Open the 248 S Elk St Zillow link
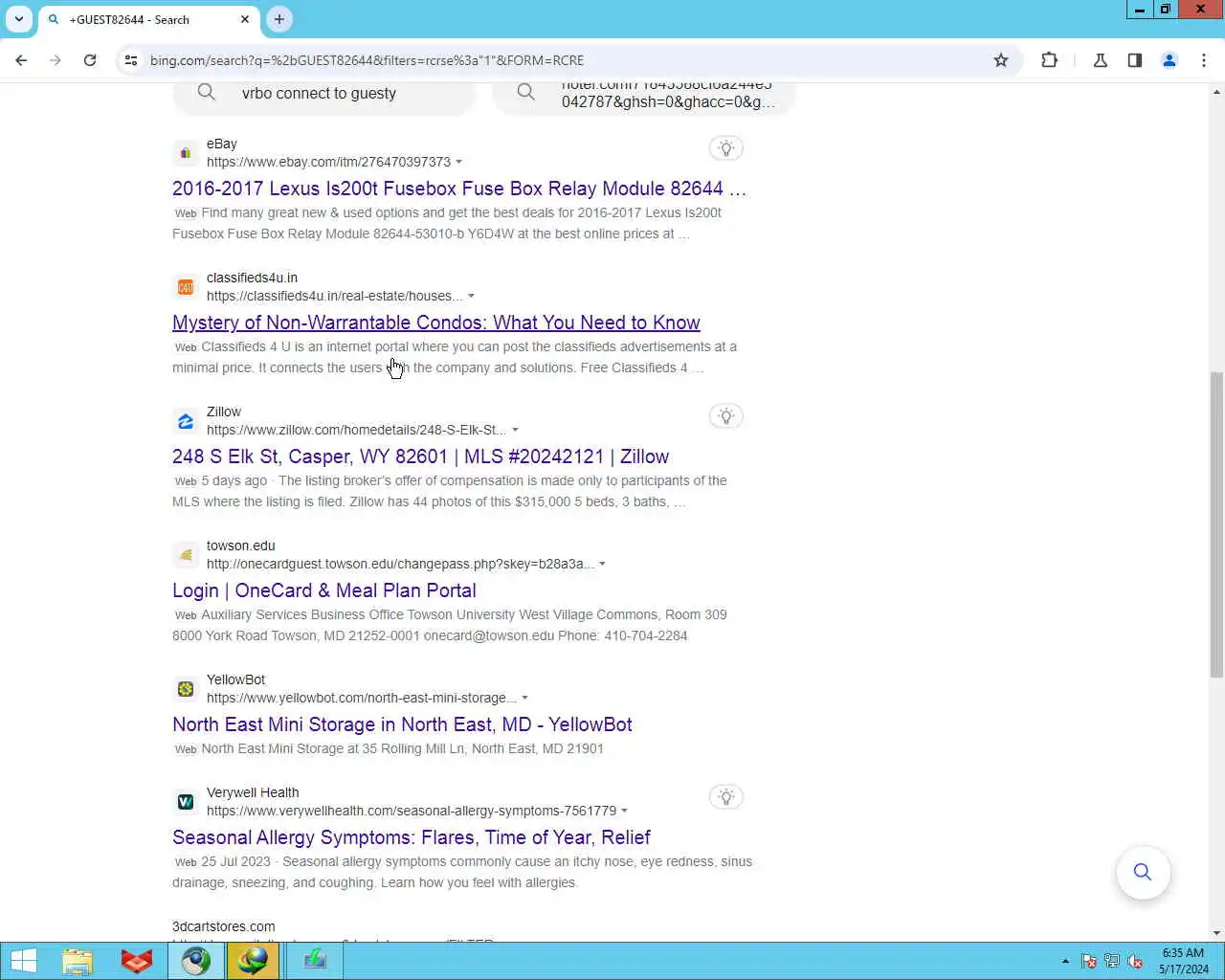Screen dimensions: 1225x980 [x=420, y=457]
